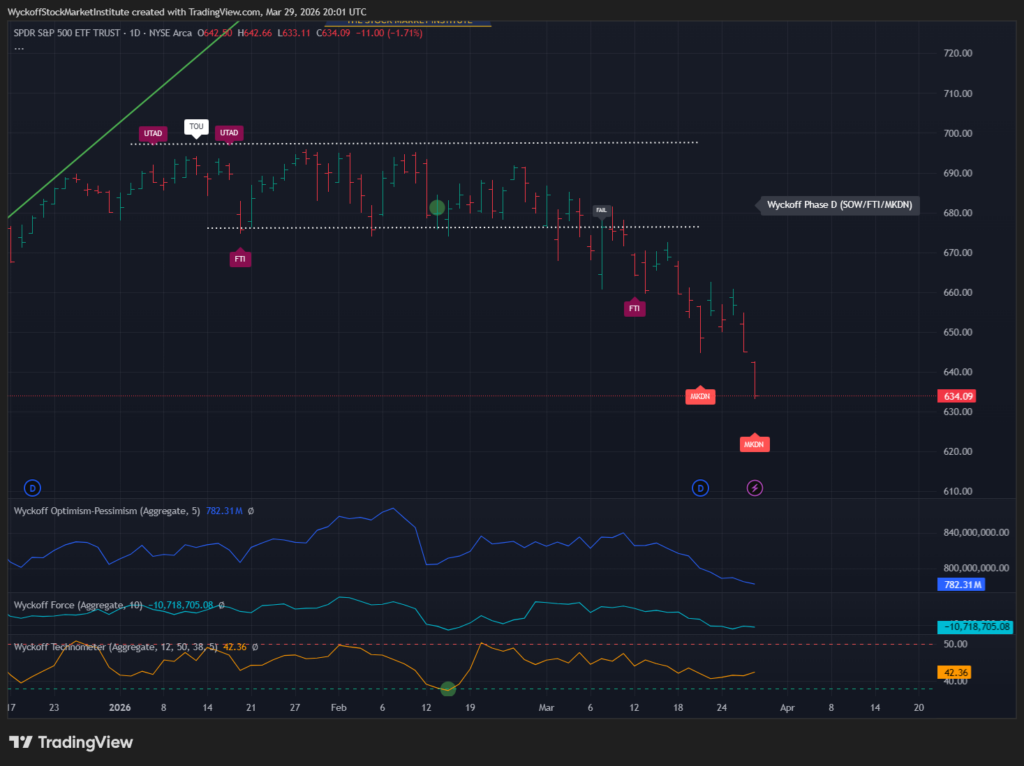Click the green circle on the price chart
Image resolution: width=1024 pixels, height=766 pixels.
pyautogui.click(x=437, y=208)
